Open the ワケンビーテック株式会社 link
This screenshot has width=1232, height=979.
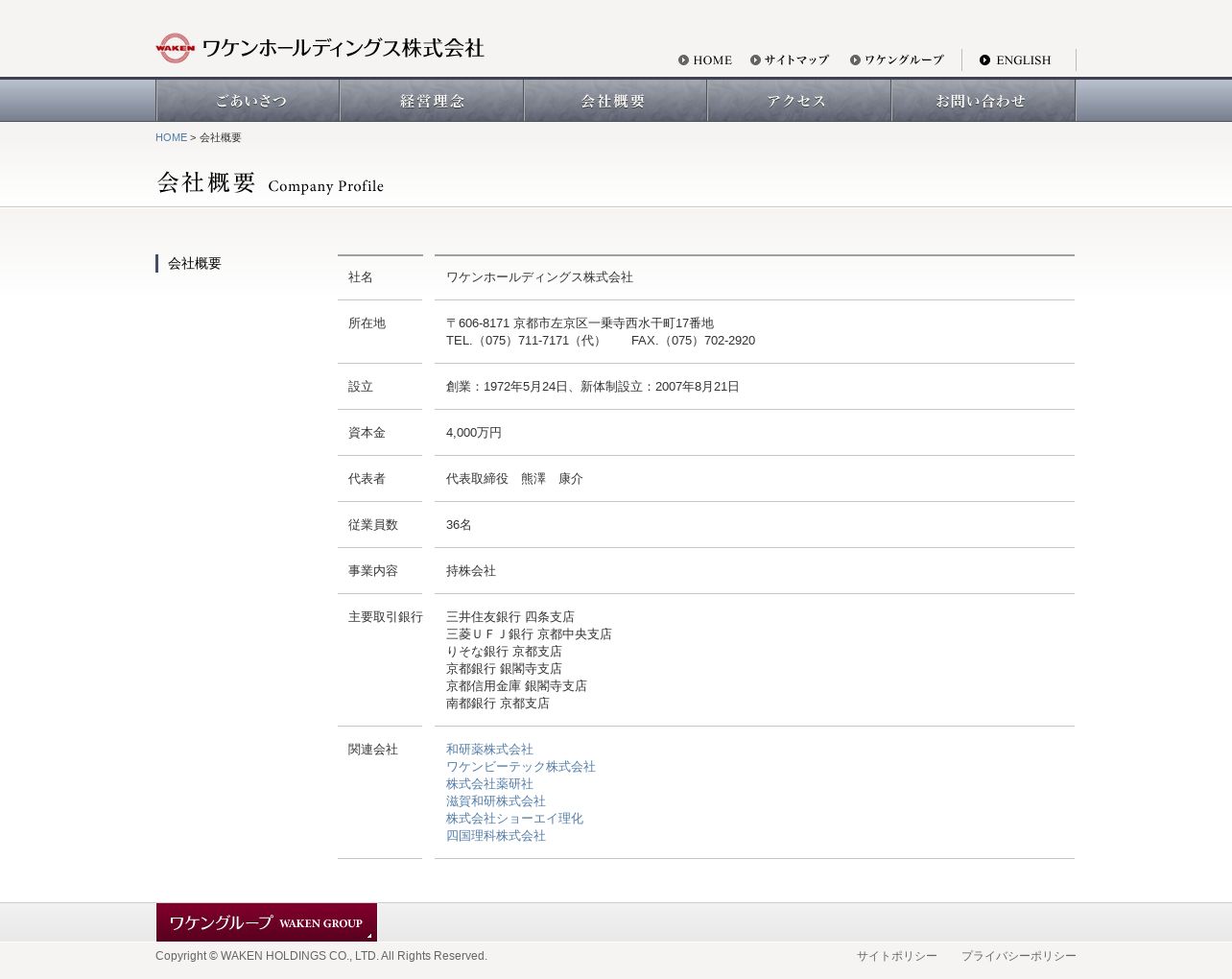pos(521,767)
